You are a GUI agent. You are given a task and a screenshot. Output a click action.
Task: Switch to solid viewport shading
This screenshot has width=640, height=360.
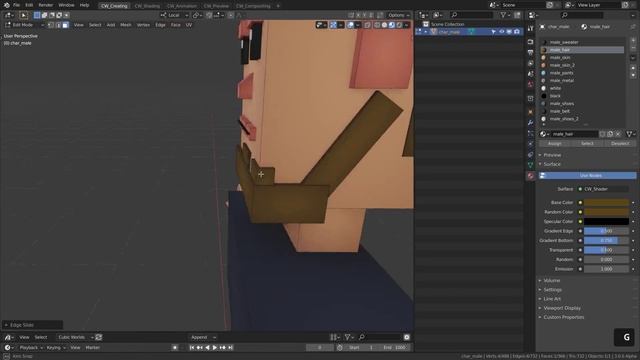[384, 25]
